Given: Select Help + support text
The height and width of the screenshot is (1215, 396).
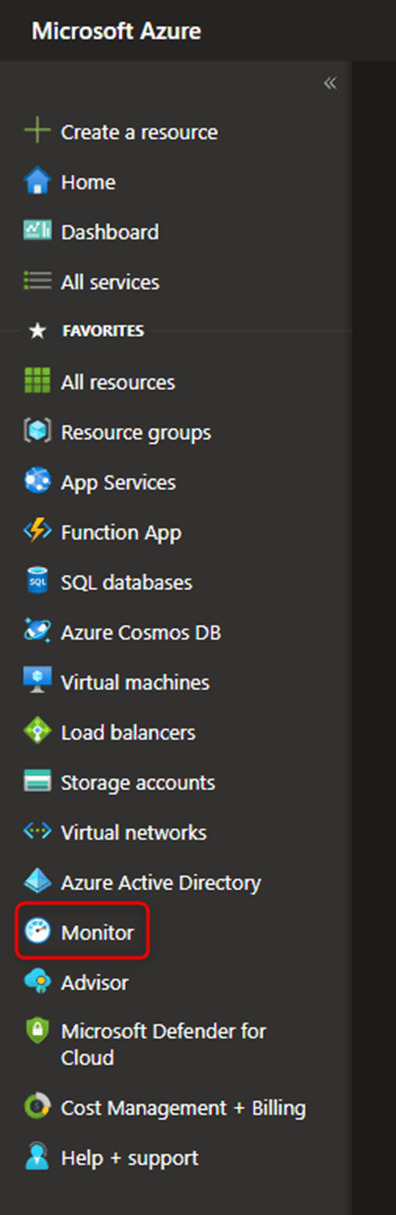Looking at the screenshot, I should (x=130, y=1158).
